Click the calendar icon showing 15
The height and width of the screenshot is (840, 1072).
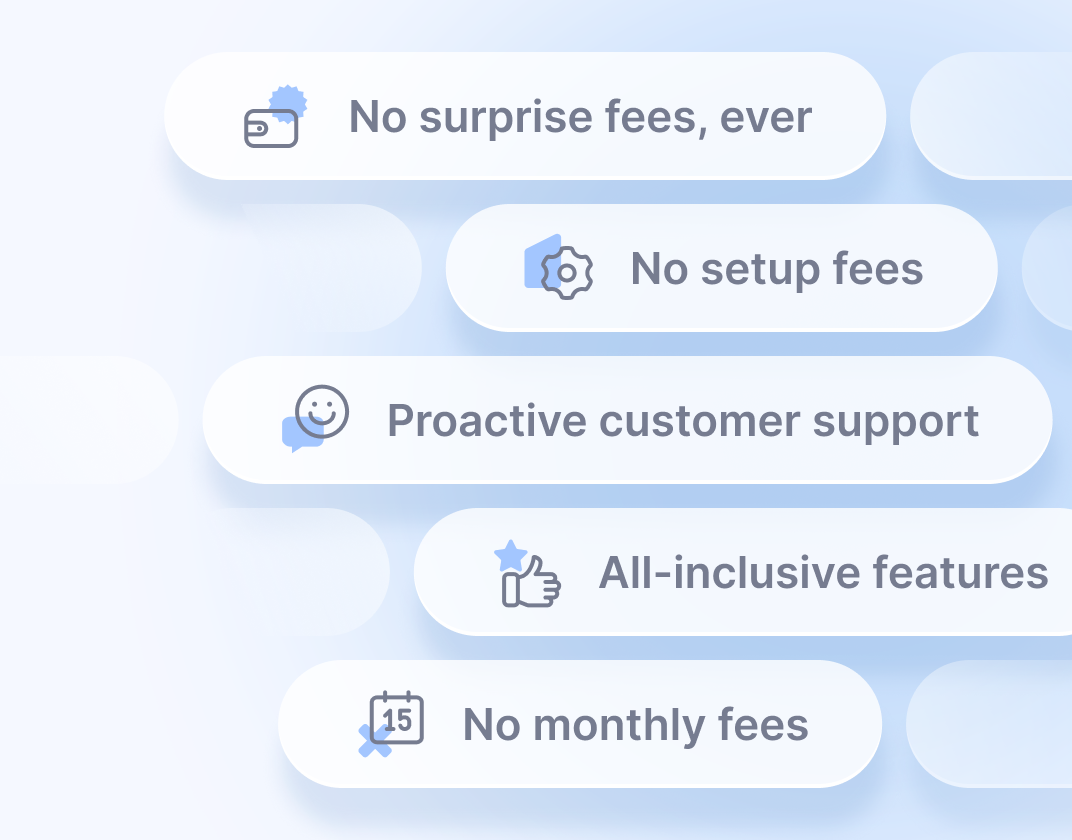(397, 718)
